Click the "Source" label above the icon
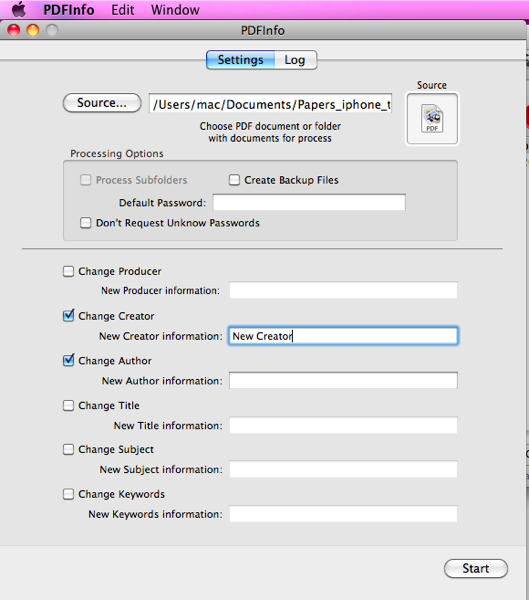 [432, 85]
